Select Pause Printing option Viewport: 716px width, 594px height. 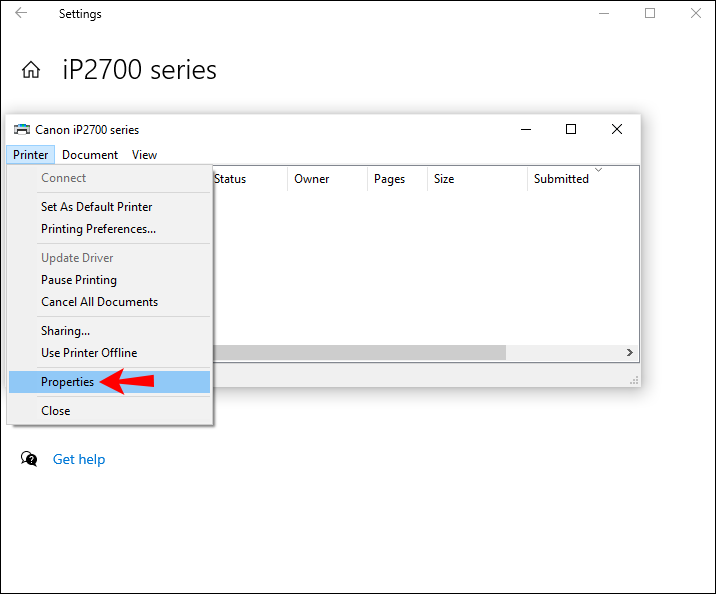110,280
